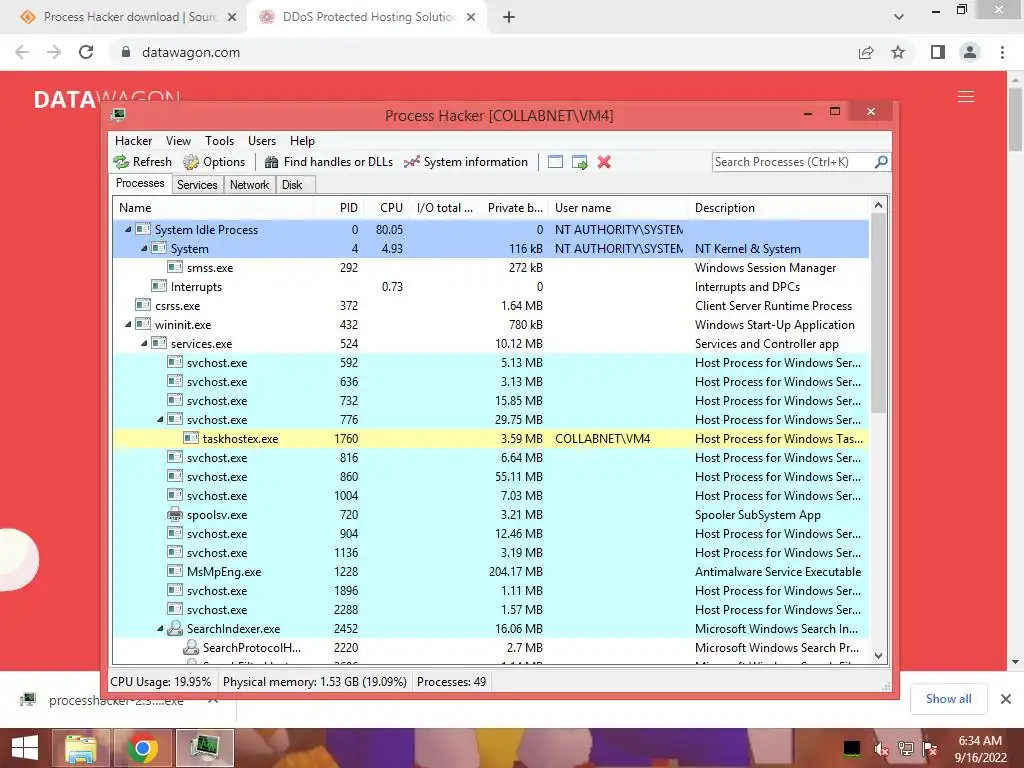Select the smss.exe process icon
Screen dimensions: 1024x768
[x=175, y=267]
